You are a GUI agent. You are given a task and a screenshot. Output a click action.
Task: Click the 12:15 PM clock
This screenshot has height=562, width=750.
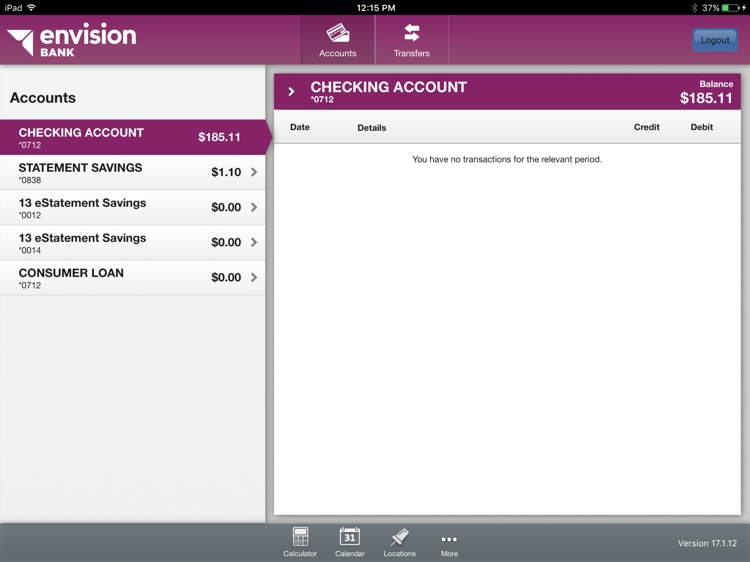coord(376,8)
